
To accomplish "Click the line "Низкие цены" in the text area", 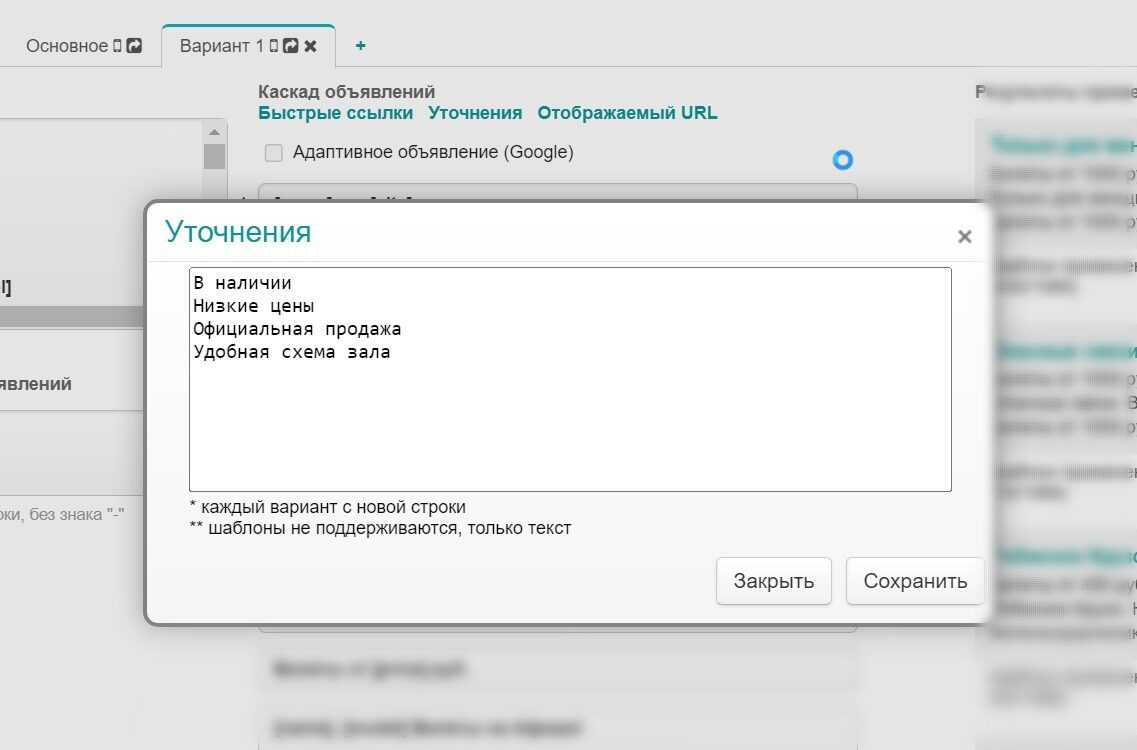I will [254, 306].
